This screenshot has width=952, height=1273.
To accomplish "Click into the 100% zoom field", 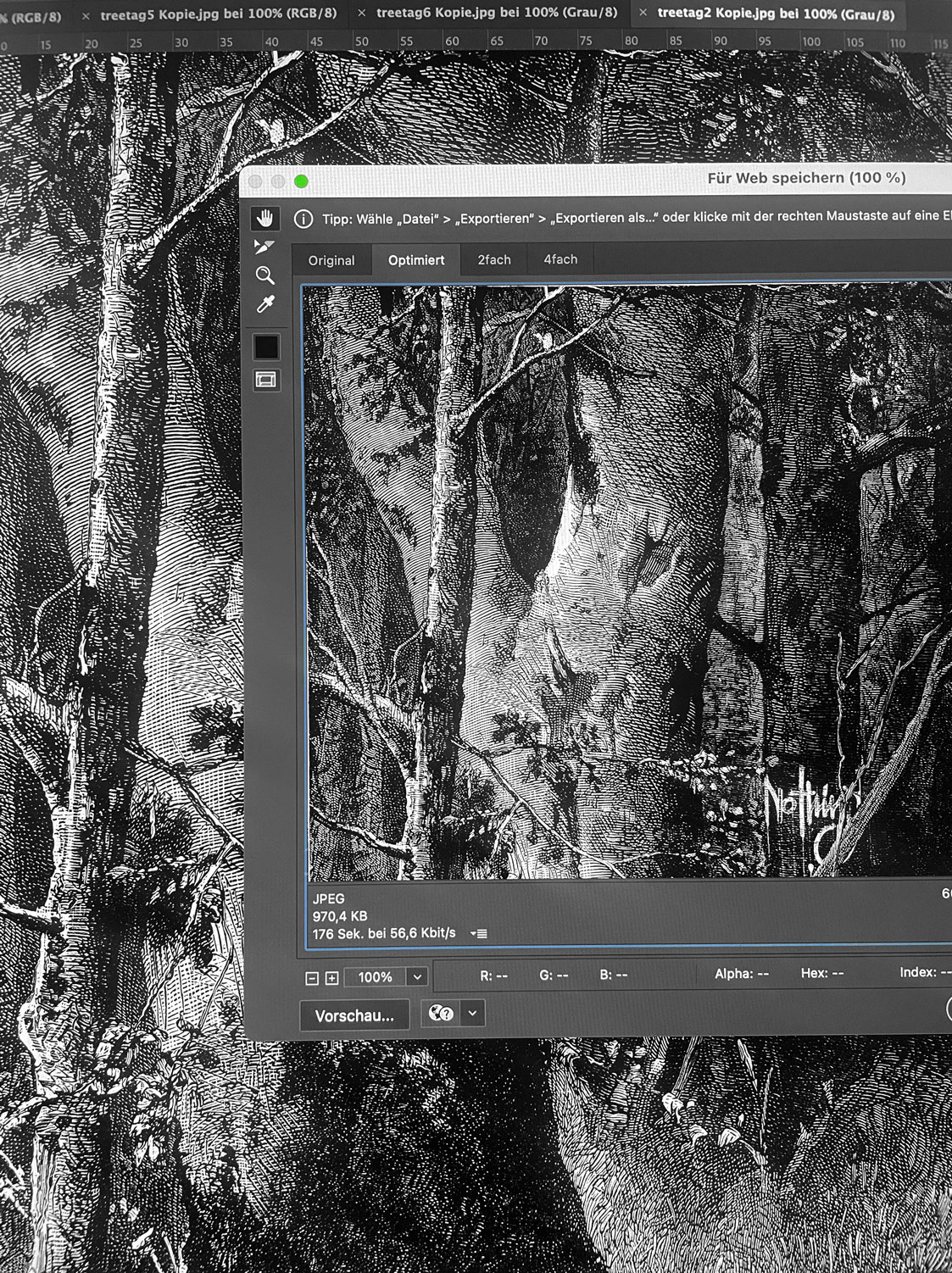I will click(375, 977).
